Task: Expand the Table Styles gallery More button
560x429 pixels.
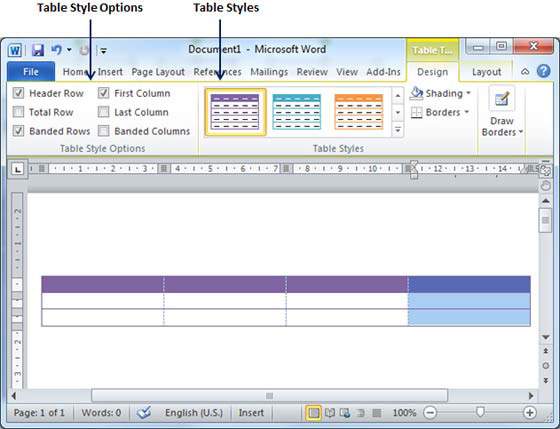Action: pyautogui.click(x=398, y=130)
